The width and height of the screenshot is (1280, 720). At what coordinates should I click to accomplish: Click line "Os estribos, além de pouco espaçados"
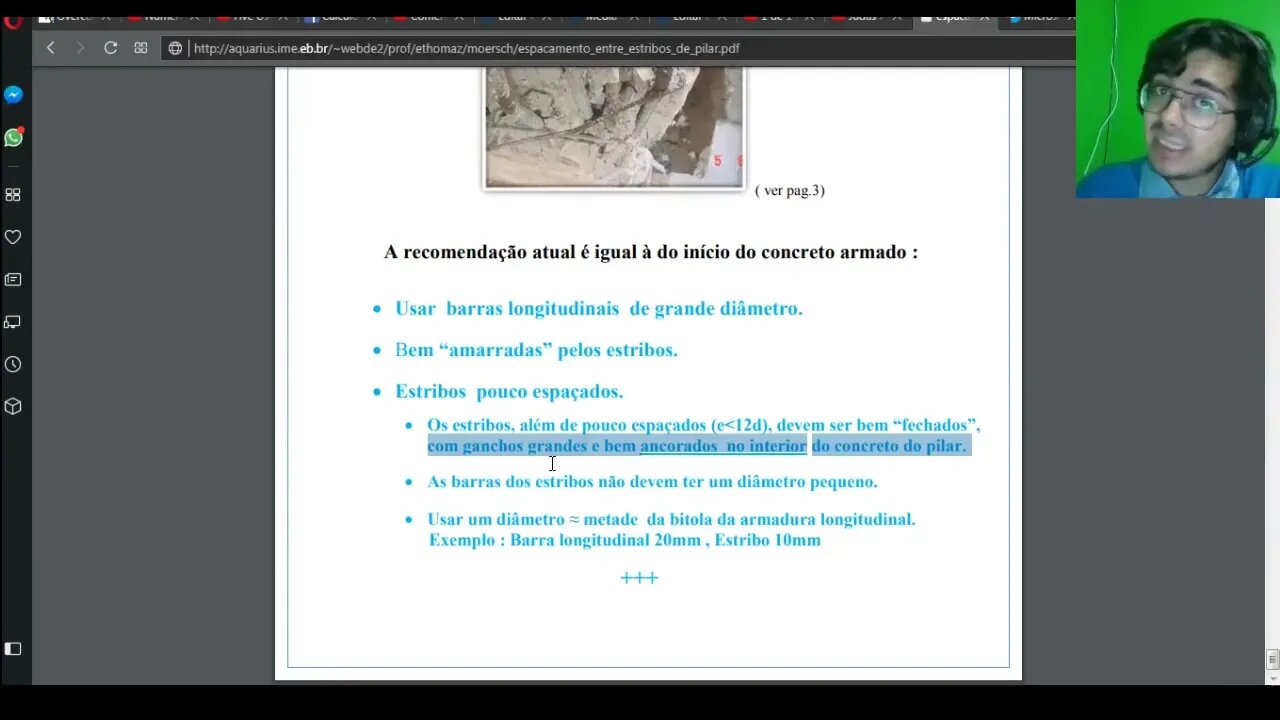click(703, 425)
